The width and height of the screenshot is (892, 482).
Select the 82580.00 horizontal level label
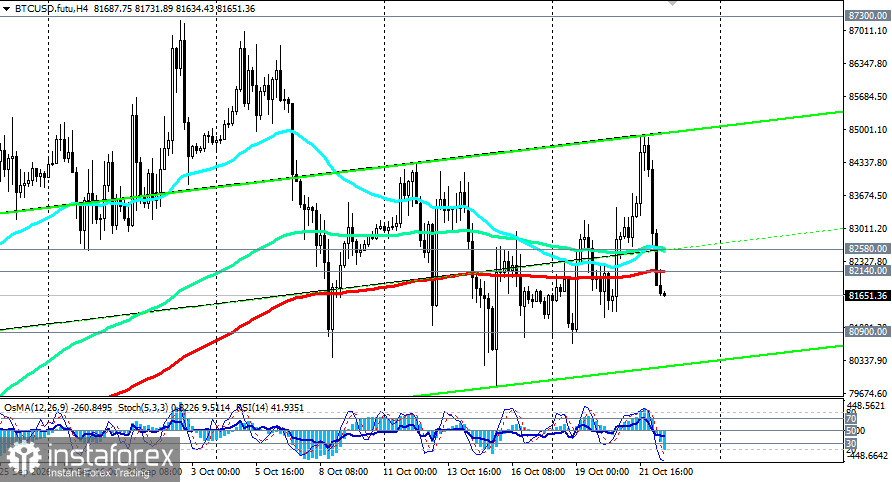[x=867, y=249]
